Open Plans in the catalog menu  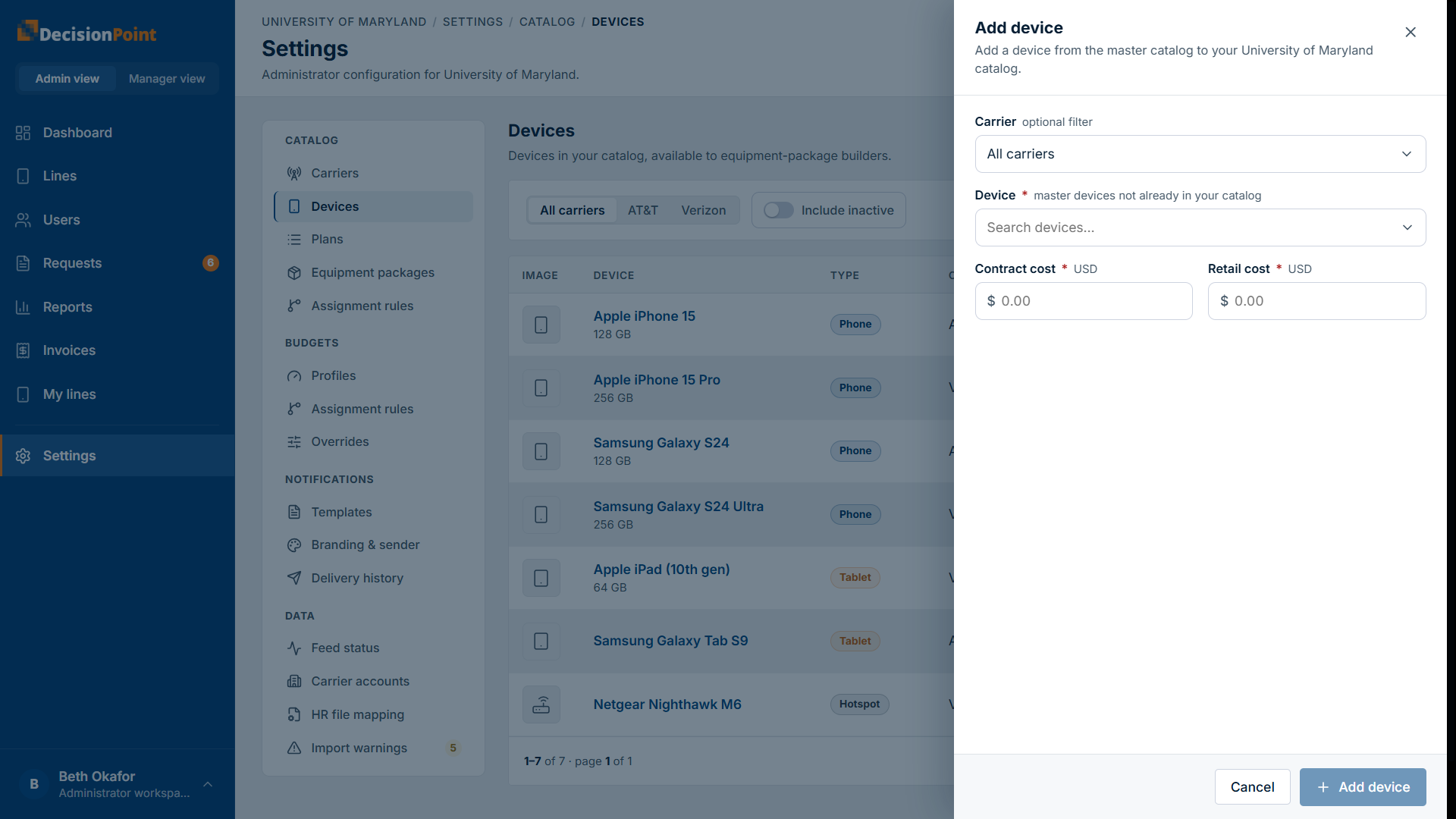pos(373,240)
